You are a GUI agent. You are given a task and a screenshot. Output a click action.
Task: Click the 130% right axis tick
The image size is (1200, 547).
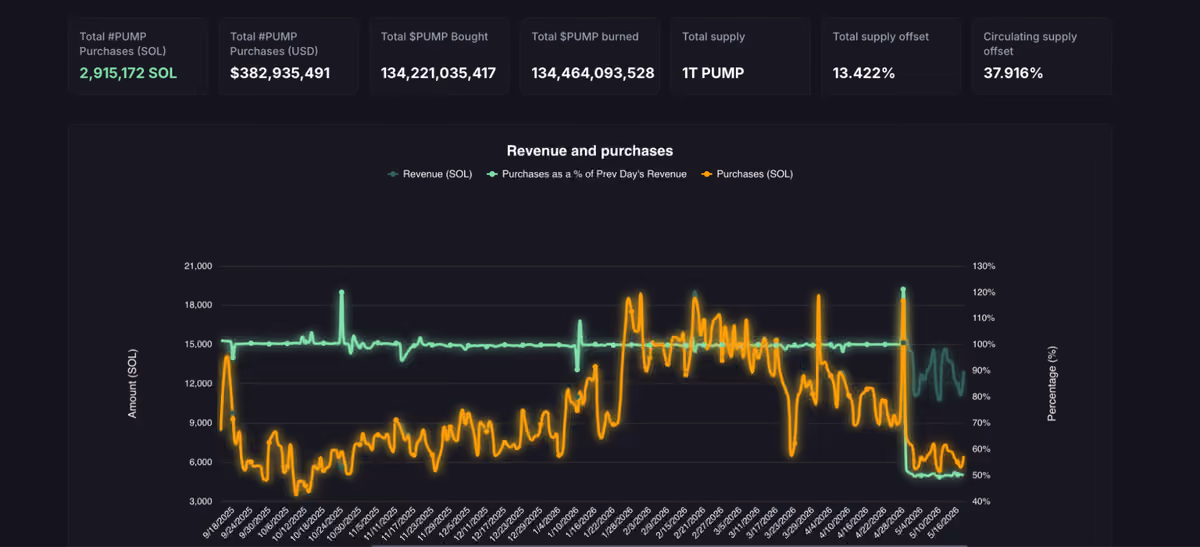coord(984,266)
